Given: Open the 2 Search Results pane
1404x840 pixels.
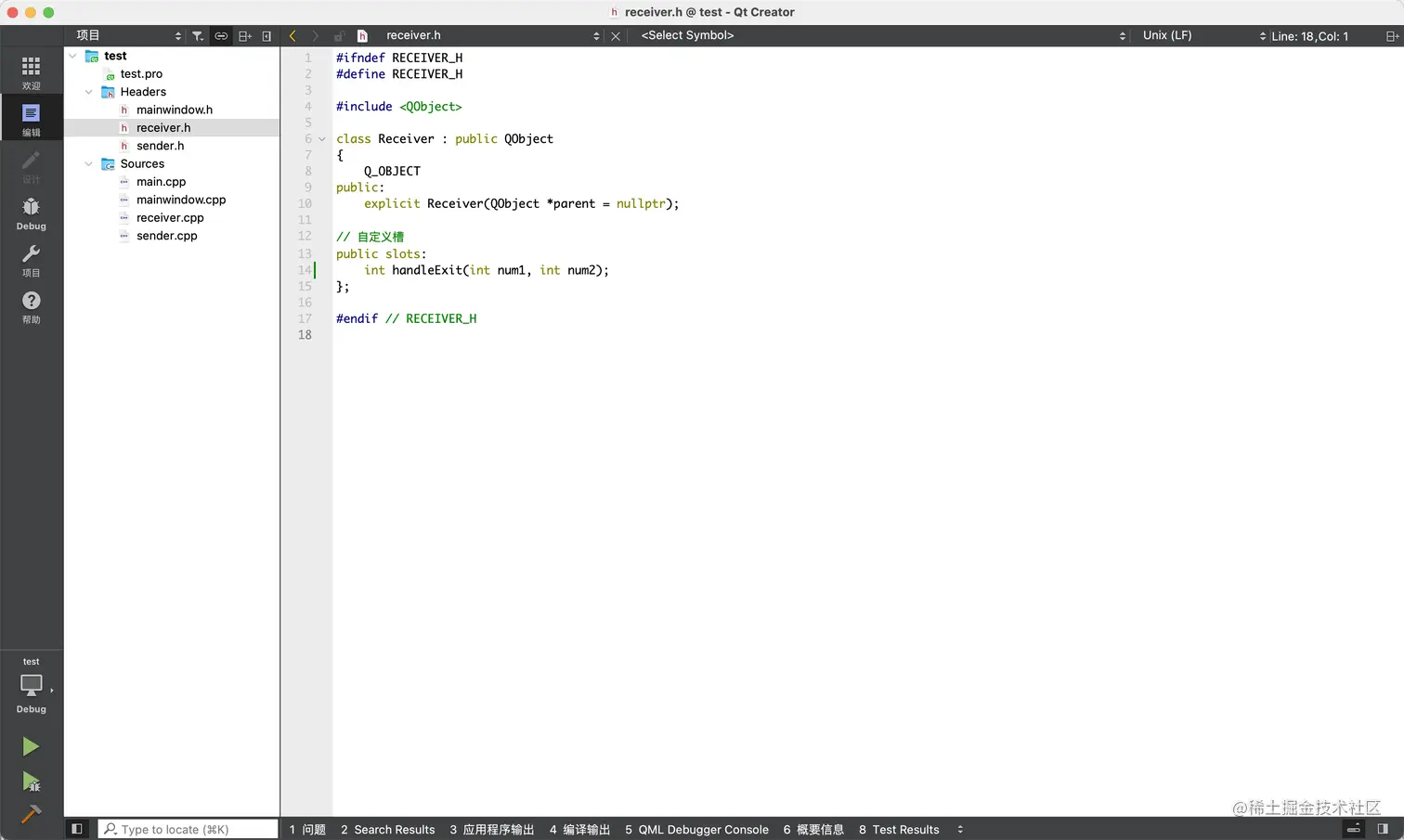Looking at the screenshot, I should tap(387, 829).
